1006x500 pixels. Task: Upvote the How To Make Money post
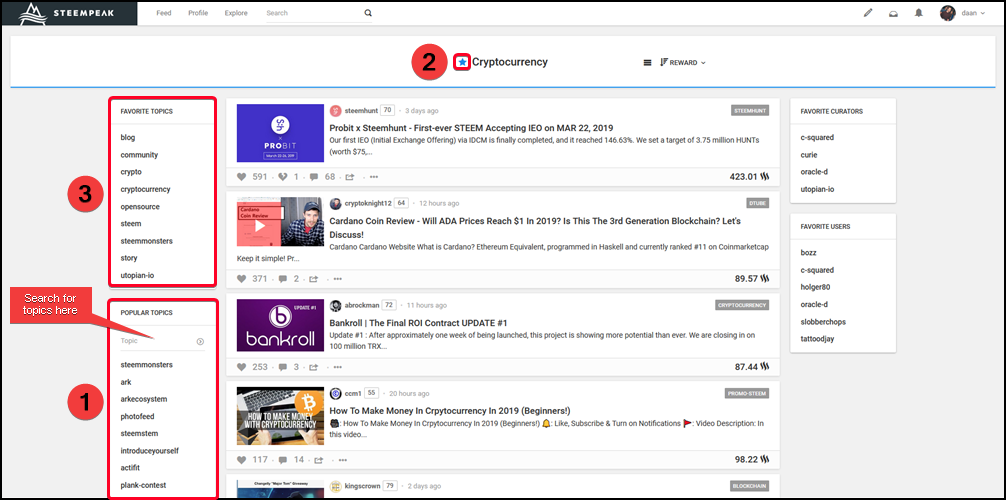241,460
